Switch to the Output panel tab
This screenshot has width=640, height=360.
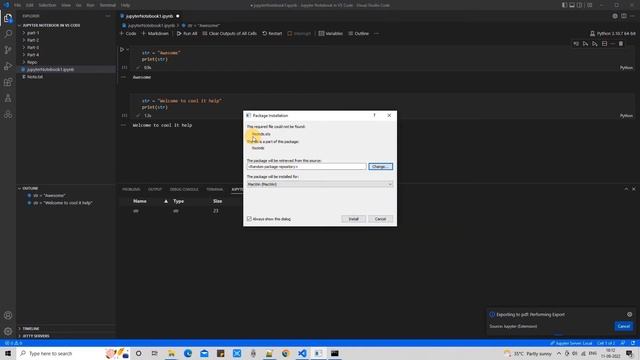click(x=155, y=189)
